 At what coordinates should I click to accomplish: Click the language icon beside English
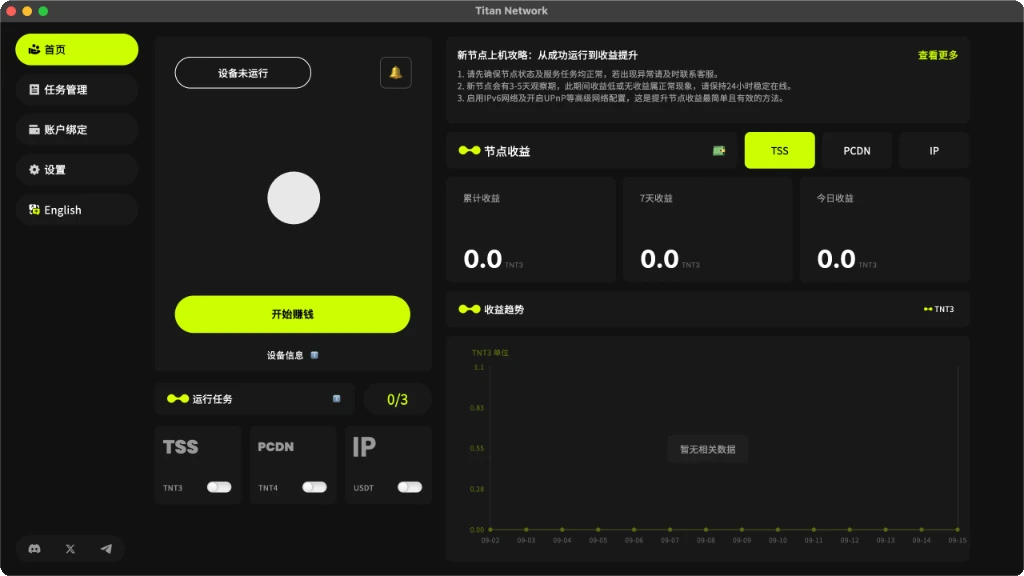pyautogui.click(x=34, y=210)
